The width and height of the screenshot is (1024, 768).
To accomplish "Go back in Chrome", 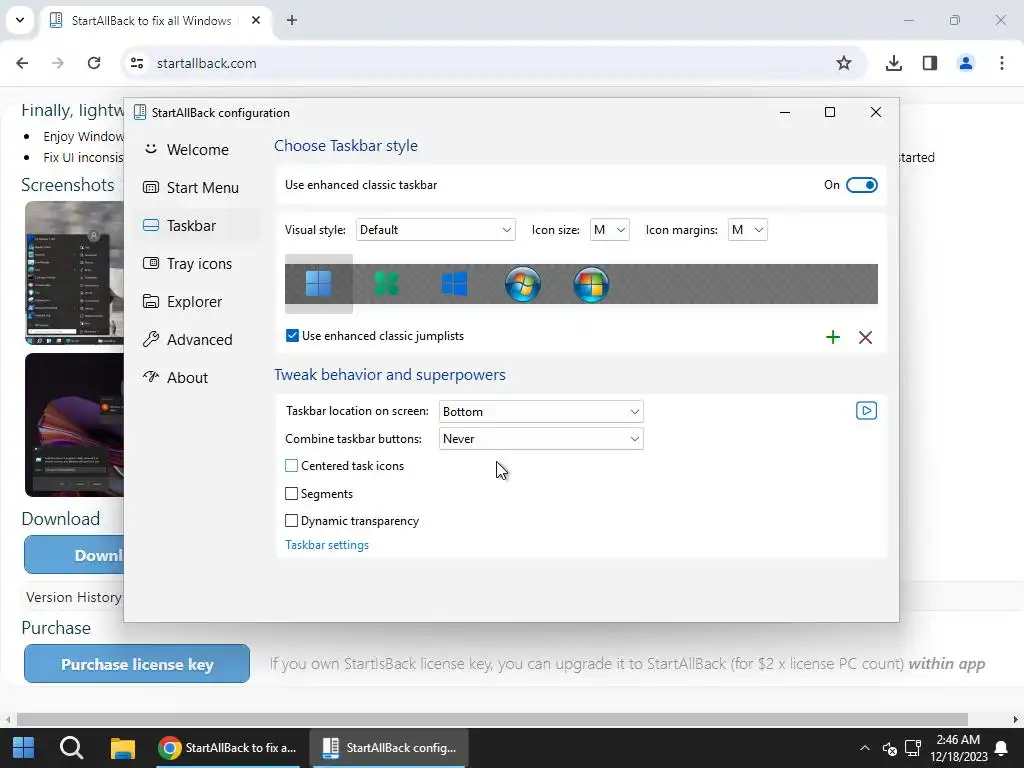I will (x=22, y=63).
